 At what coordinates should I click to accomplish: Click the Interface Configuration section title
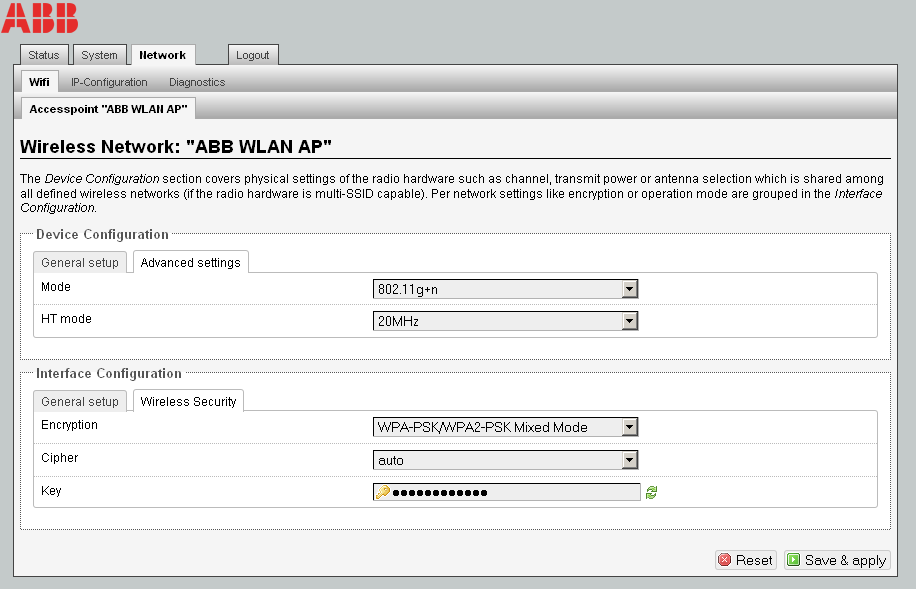[109, 373]
